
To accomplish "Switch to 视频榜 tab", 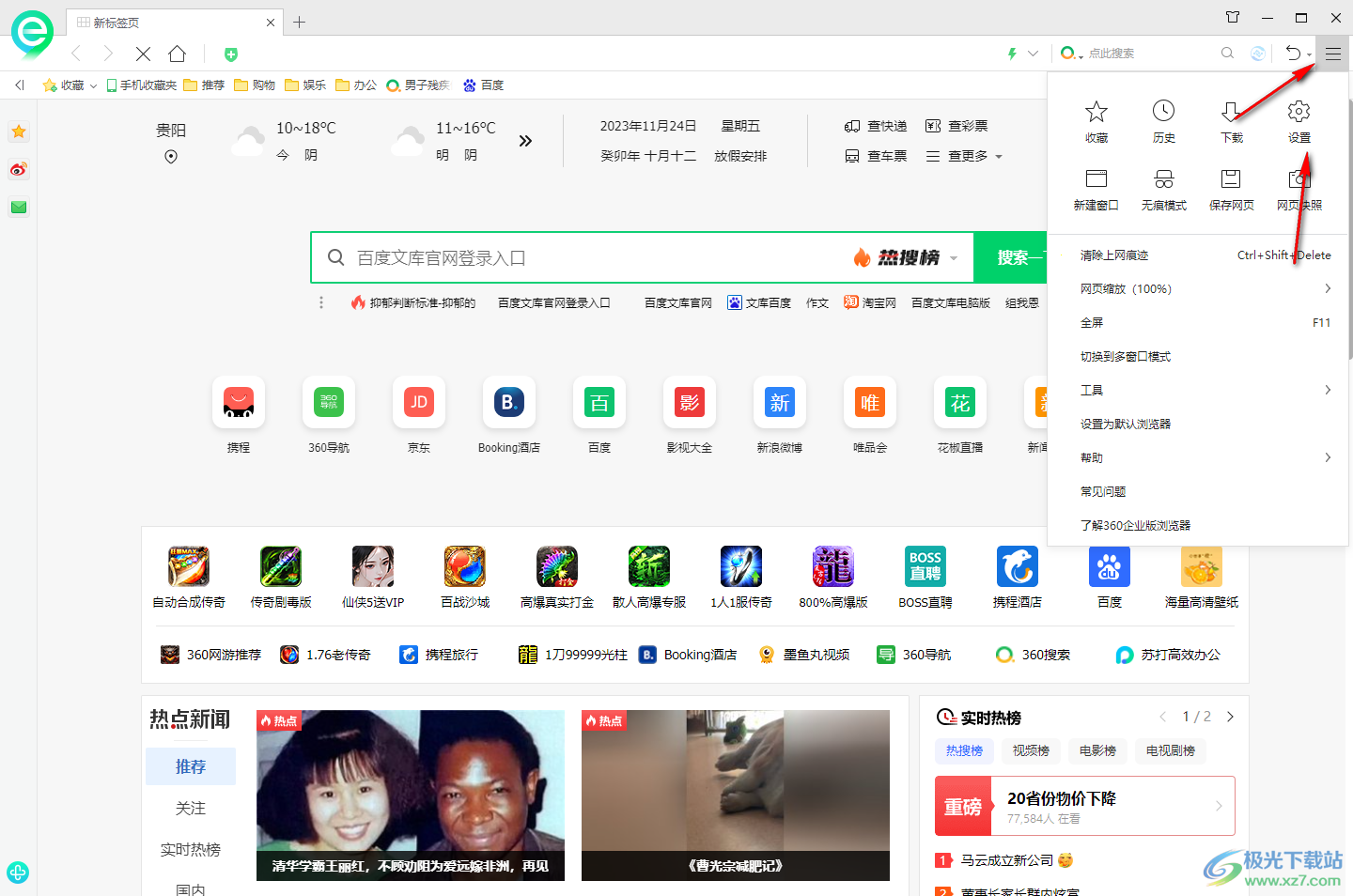I will 1031,750.
